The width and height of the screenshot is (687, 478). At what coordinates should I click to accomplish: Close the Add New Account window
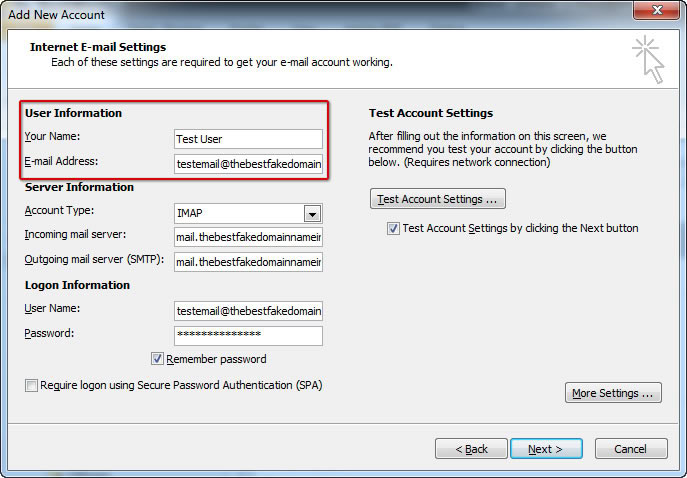[656, 11]
